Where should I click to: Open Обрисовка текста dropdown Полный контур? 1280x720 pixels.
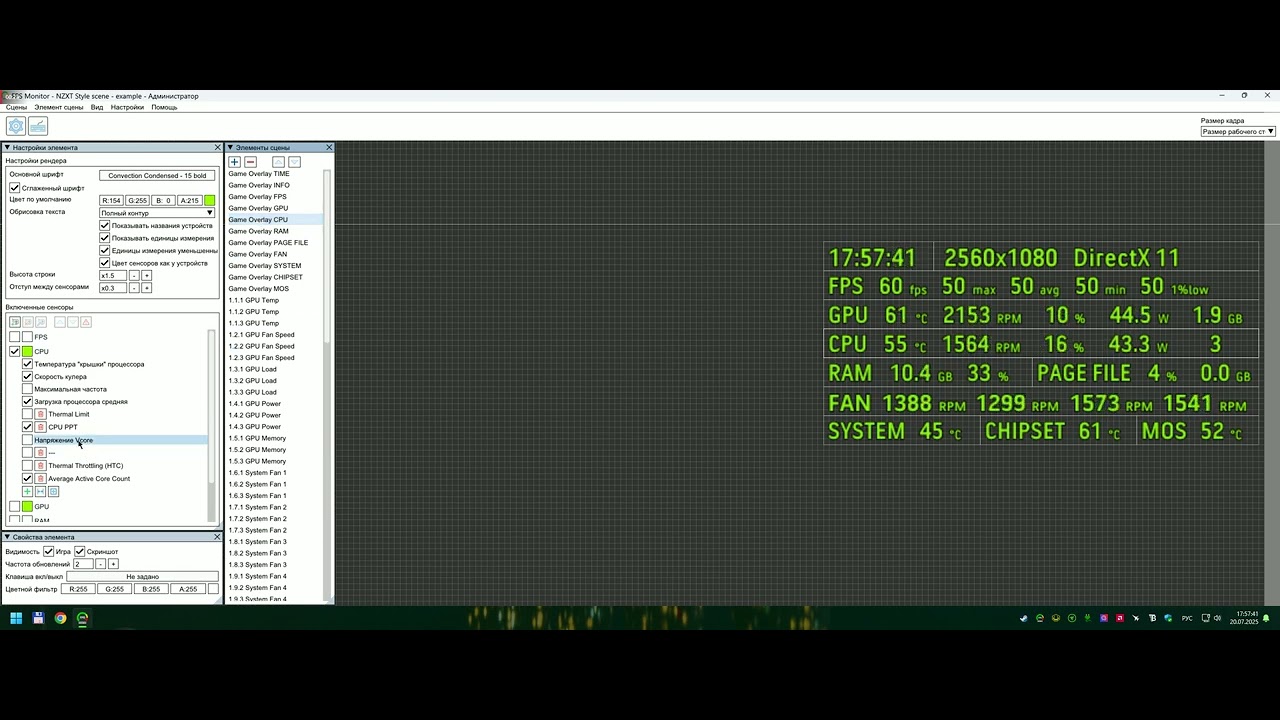pyautogui.click(x=157, y=213)
